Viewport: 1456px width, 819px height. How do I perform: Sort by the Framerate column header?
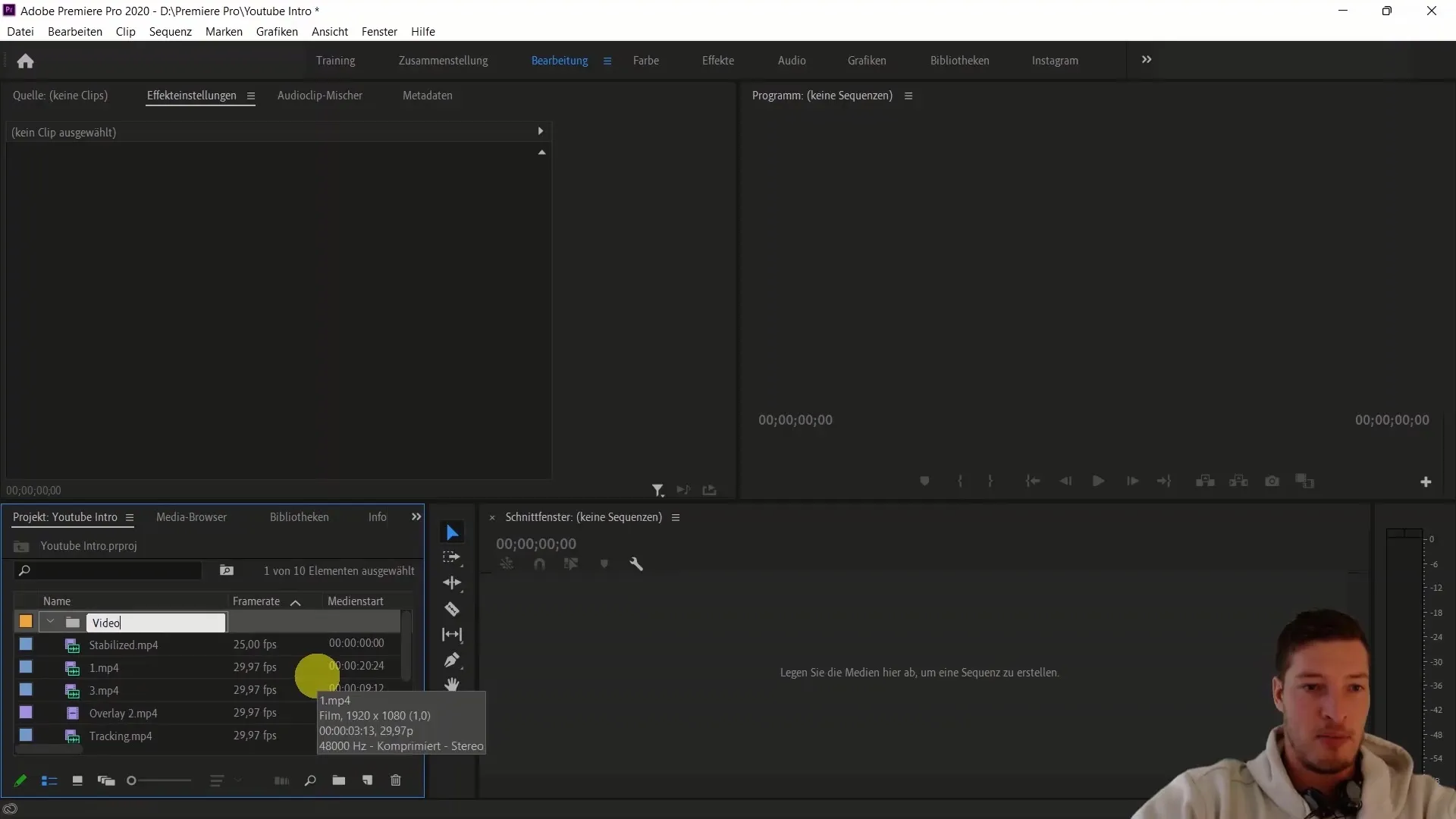[x=256, y=601]
